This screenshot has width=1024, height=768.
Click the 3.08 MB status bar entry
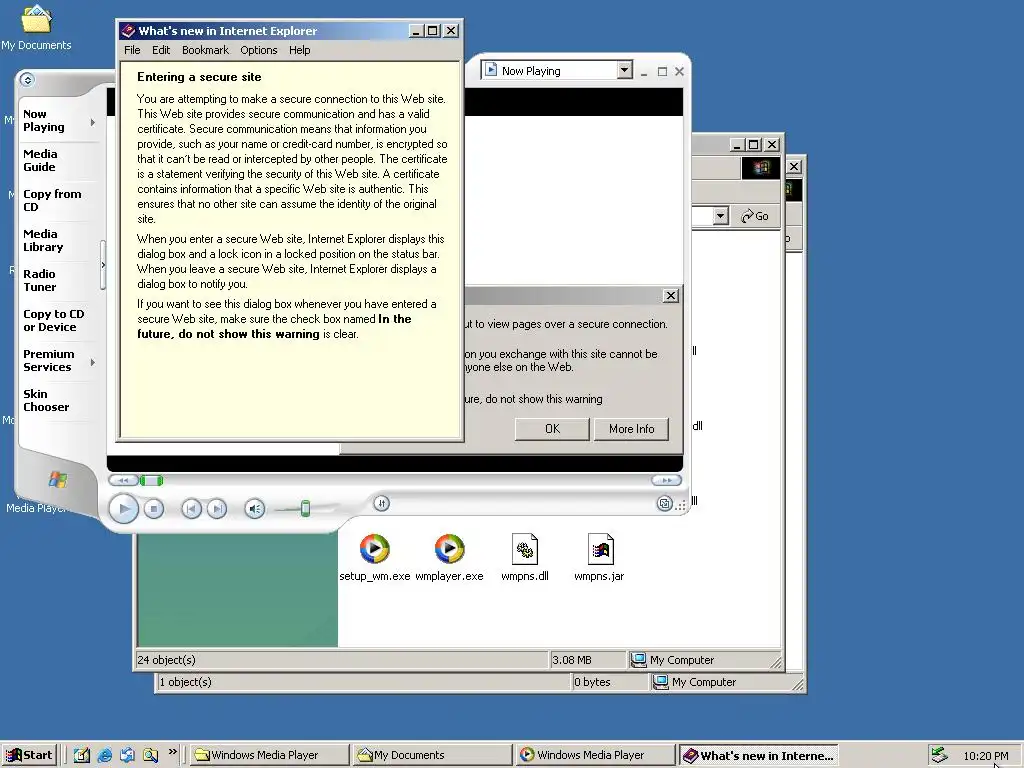[x=572, y=660]
